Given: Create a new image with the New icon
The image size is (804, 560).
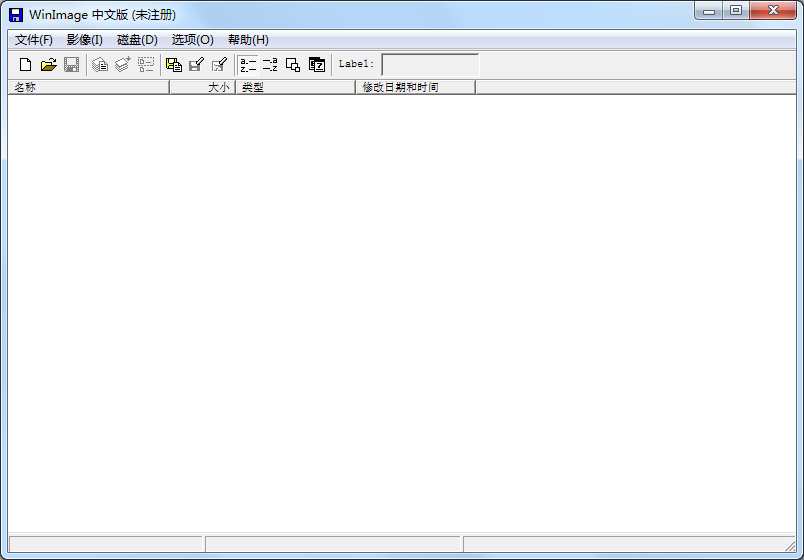Looking at the screenshot, I should coord(25,65).
